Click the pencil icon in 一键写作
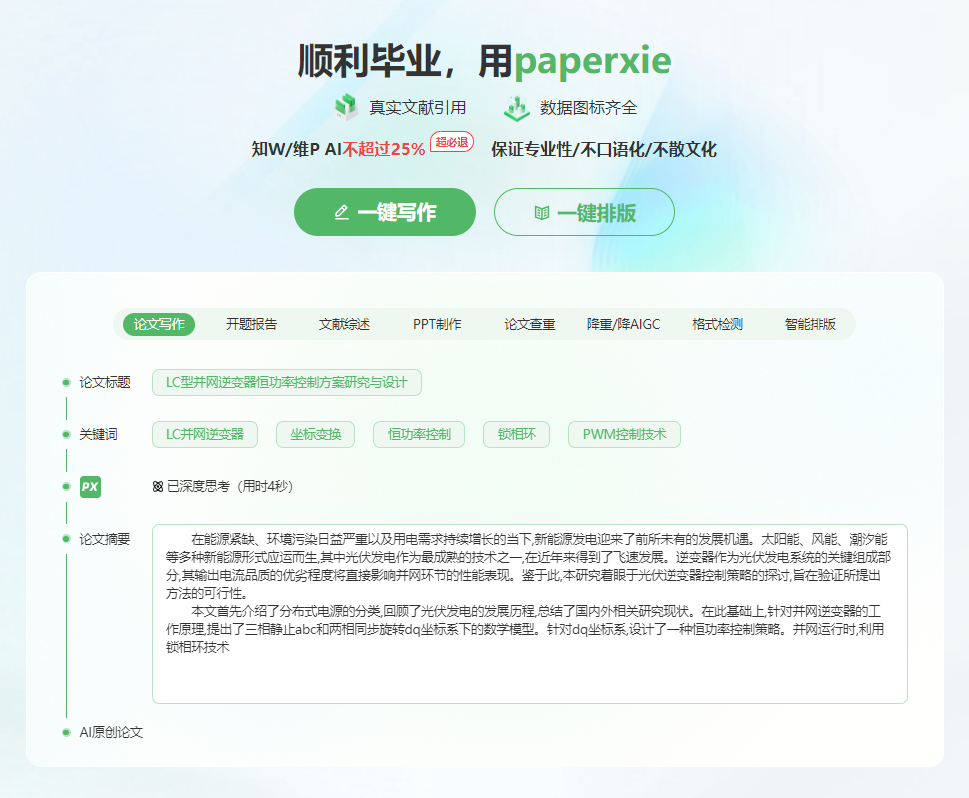969x798 pixels. 342,213
